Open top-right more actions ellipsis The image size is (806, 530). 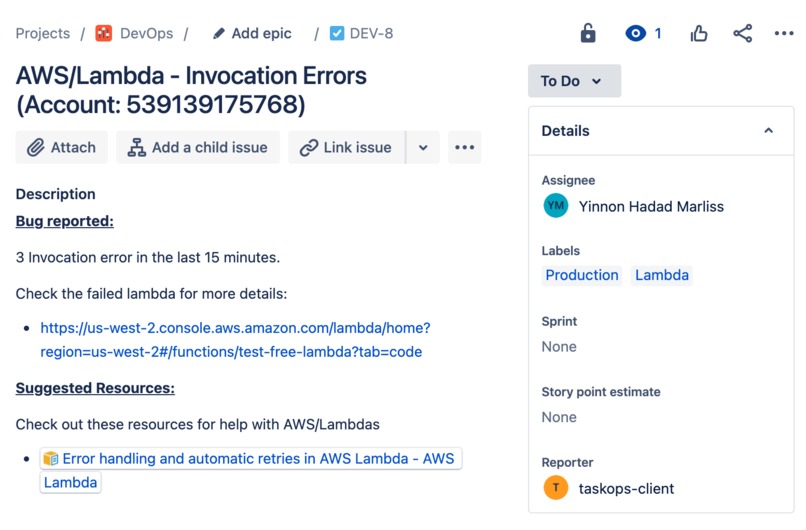[784, 33]
